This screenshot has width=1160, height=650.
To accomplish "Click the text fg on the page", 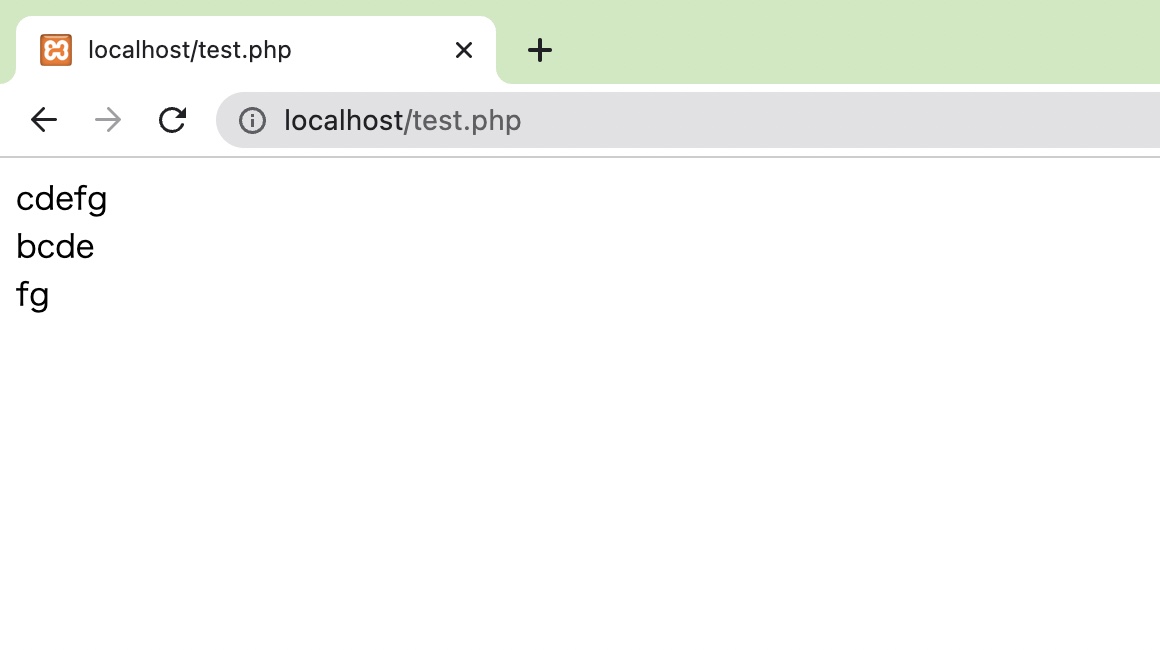I will (33, 295).
